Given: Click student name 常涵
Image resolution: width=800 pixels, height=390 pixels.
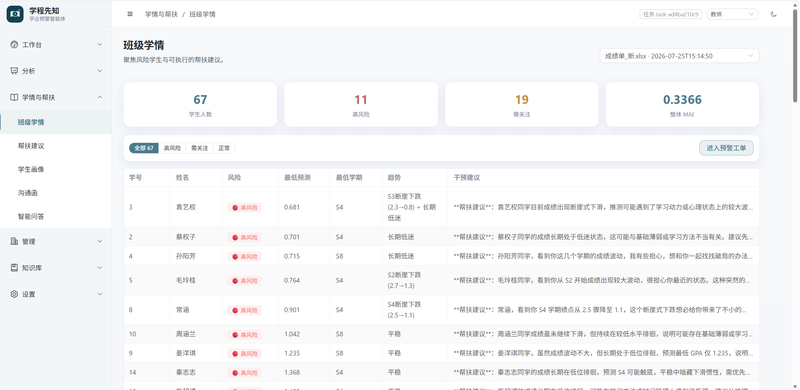Looking at the screenshot, I should click(183, 310).
